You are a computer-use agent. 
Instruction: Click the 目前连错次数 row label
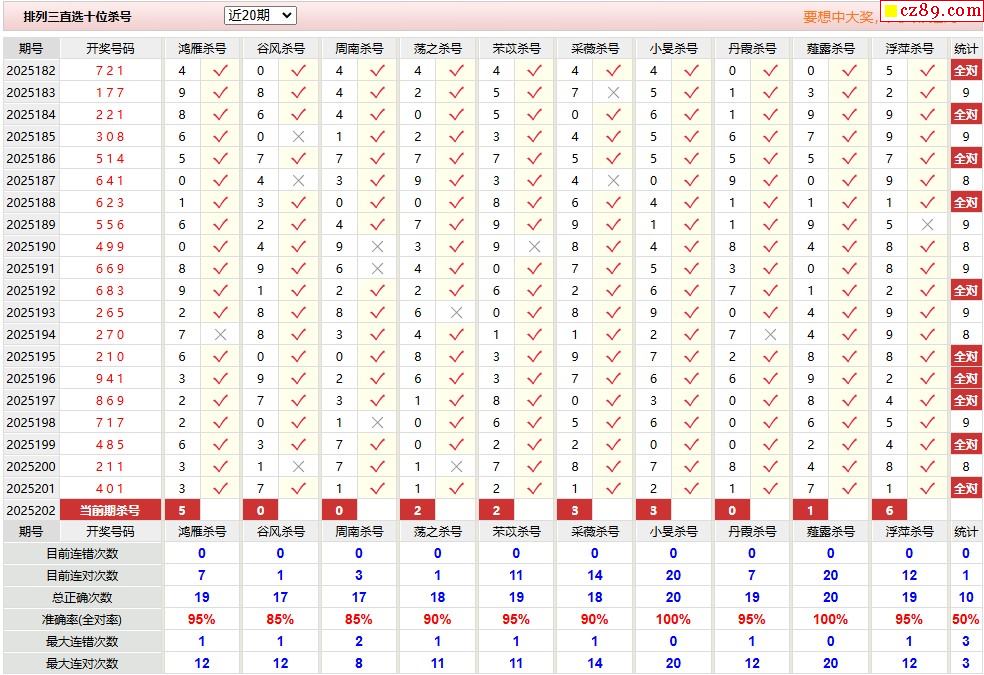[x=82, y=554]
